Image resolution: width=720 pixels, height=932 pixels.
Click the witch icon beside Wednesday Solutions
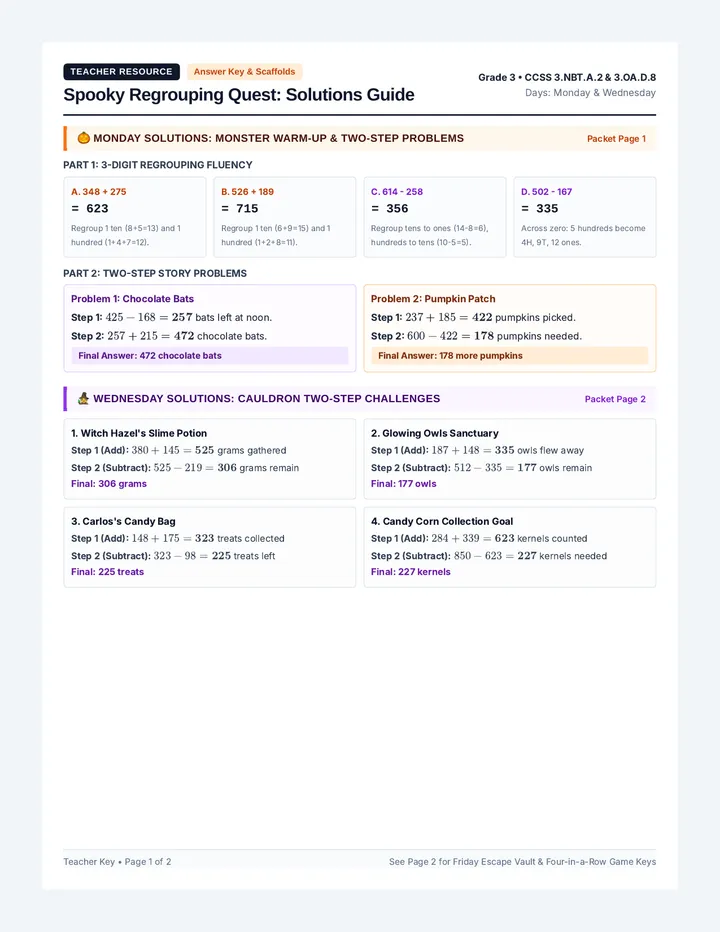click(84, 399)
